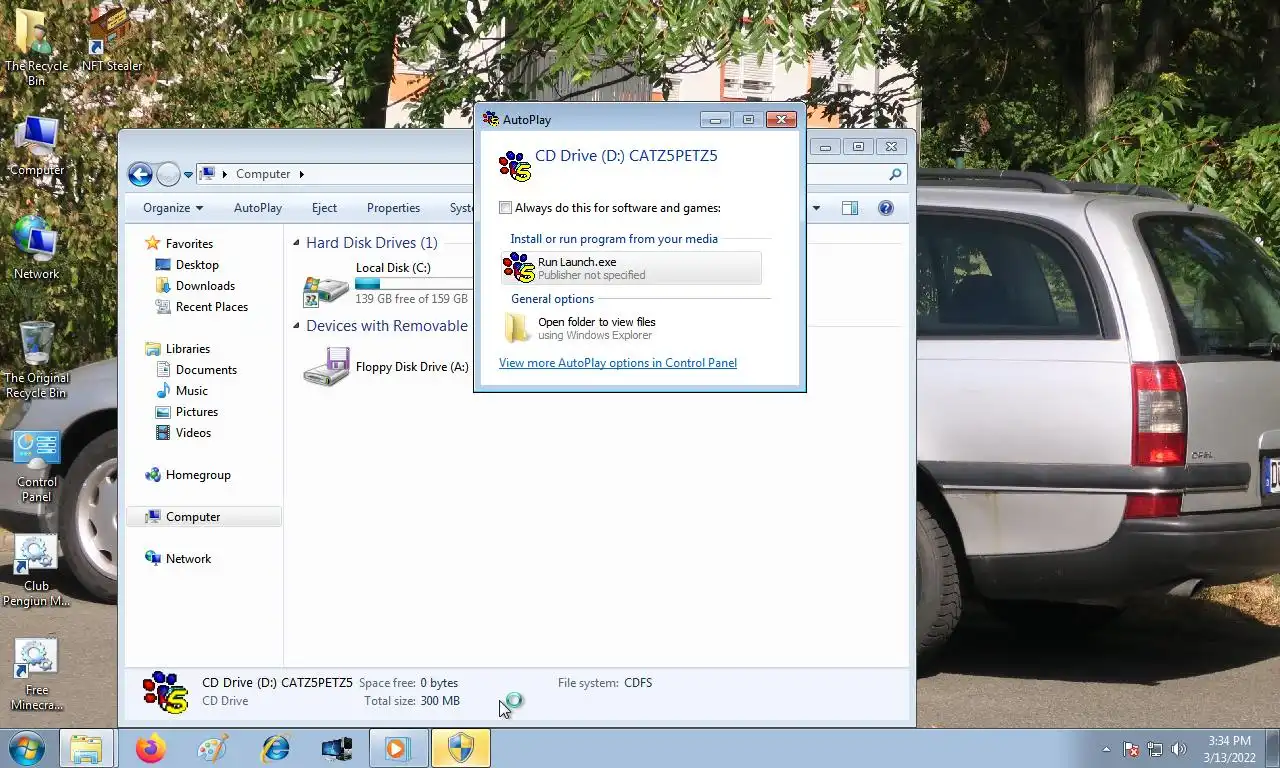Launch Firefox from taskbar
Viewport: 1280px width, 768px height.
(x=150, y=748)
